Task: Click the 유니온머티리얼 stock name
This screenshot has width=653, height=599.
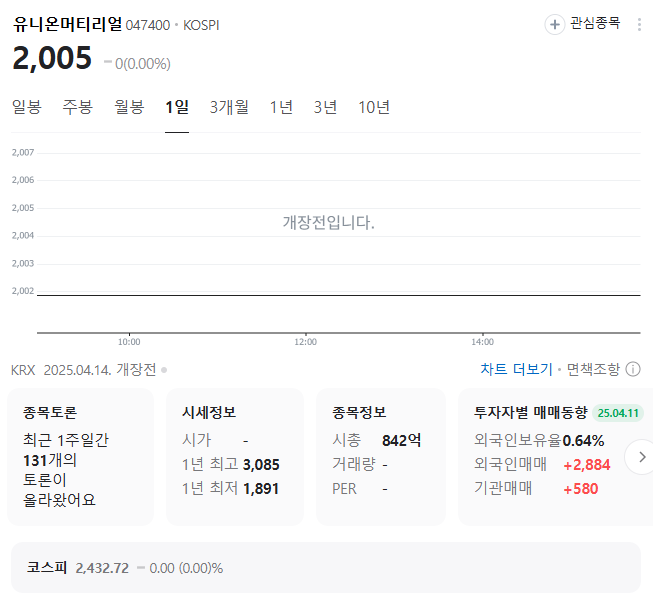Action: (x=67, y=24)
